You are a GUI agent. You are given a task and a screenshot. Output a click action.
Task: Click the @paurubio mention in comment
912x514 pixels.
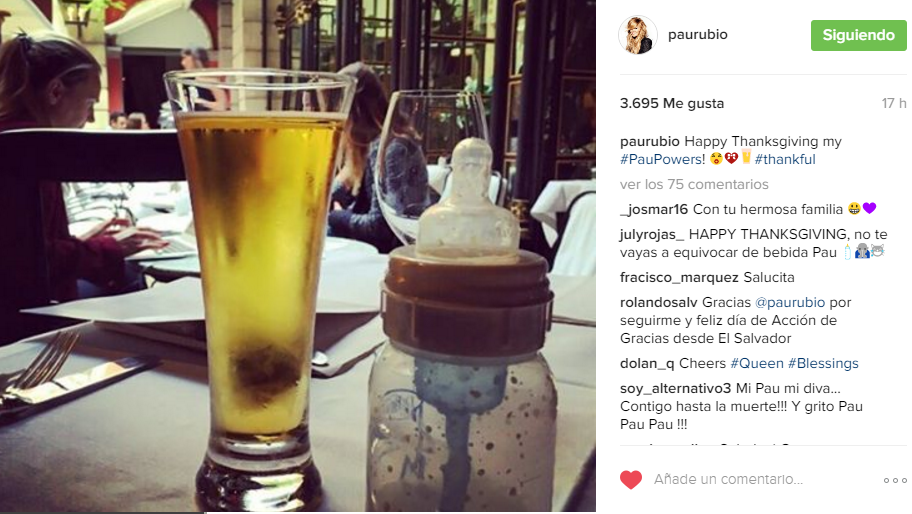pos(790,302)
